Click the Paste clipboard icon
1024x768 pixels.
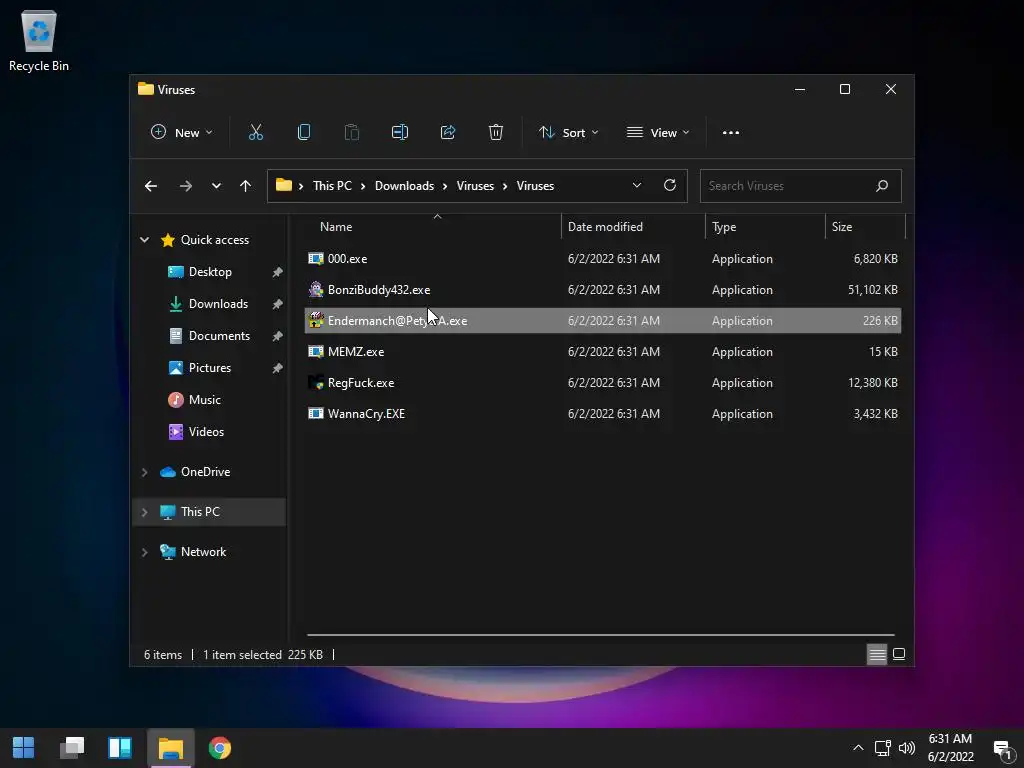point(351,133)
